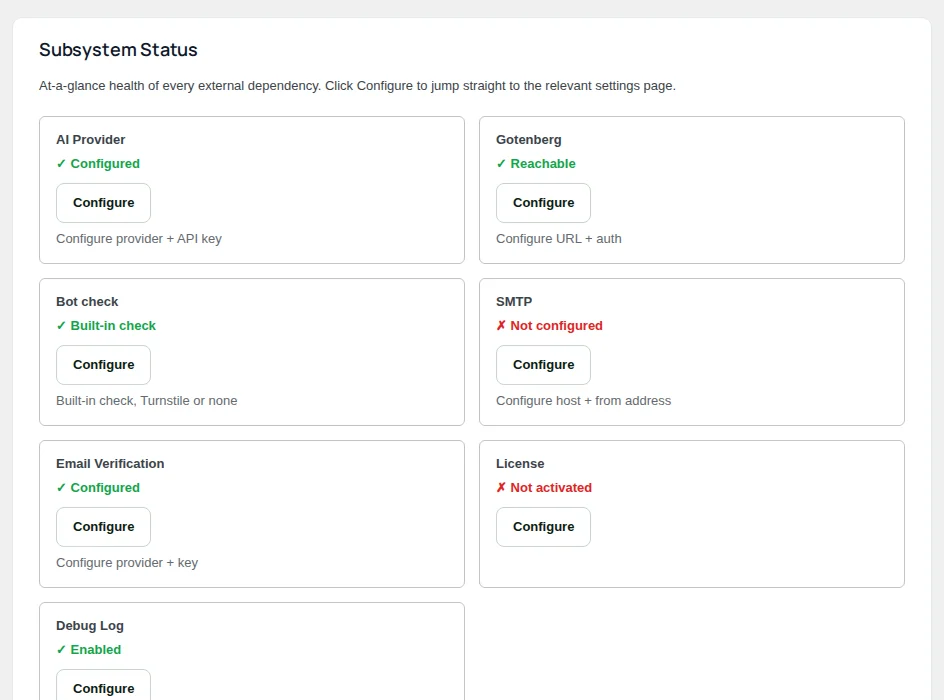Click the SMTP card title
This screenshot has width=944, height=700.
(x=514, y=302)
